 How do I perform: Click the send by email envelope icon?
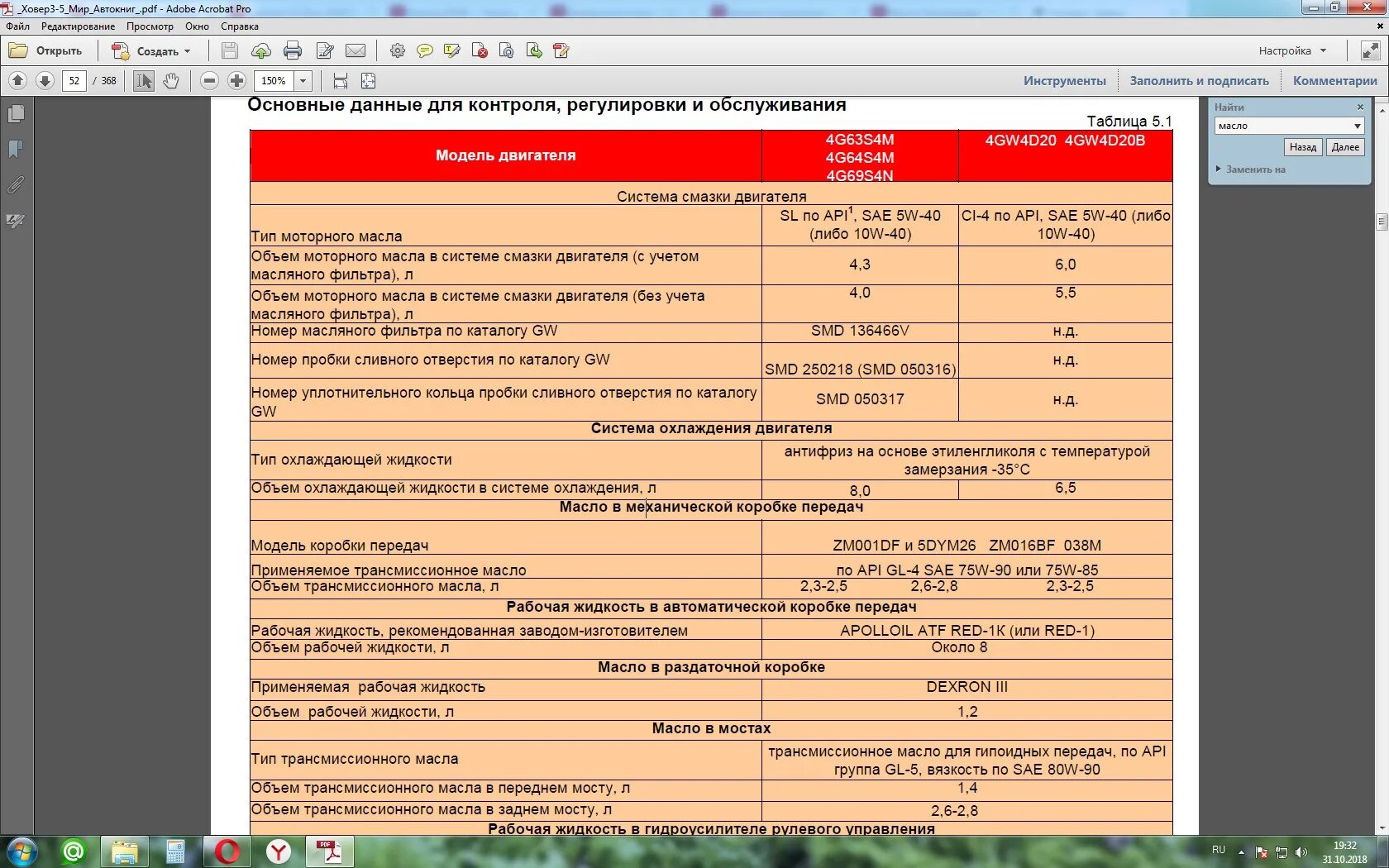tap(356, 51)
